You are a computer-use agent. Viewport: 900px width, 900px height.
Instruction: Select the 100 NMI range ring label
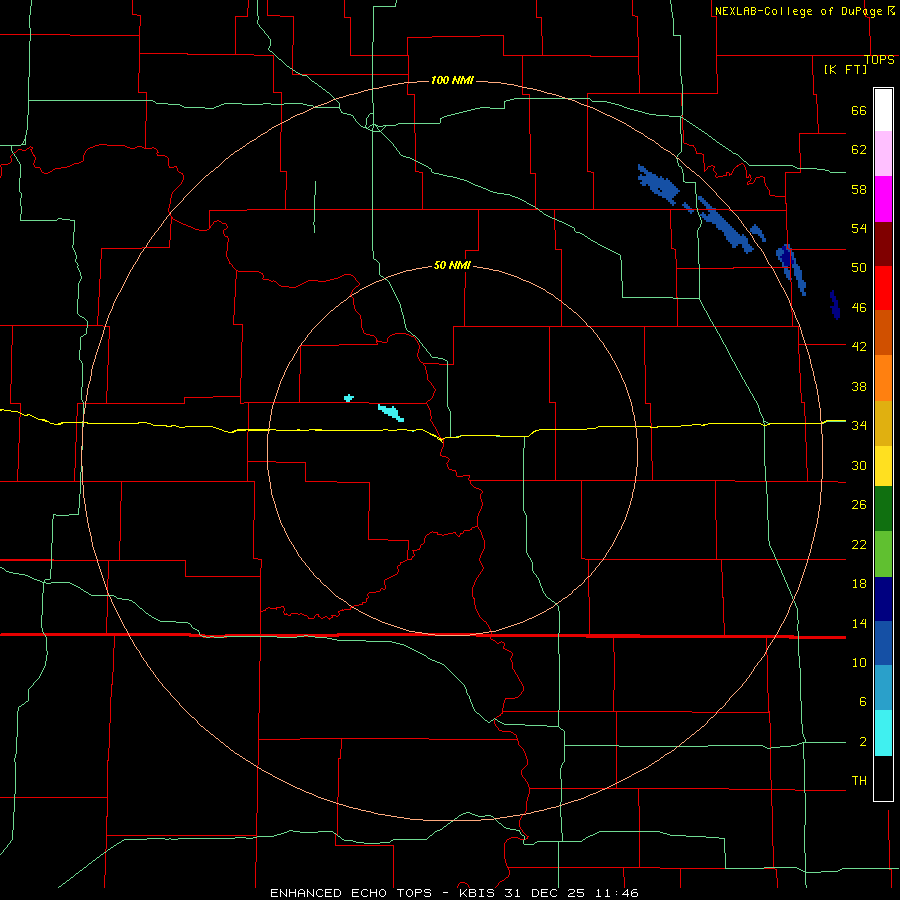pyautogui.click(x=452, y=80)
